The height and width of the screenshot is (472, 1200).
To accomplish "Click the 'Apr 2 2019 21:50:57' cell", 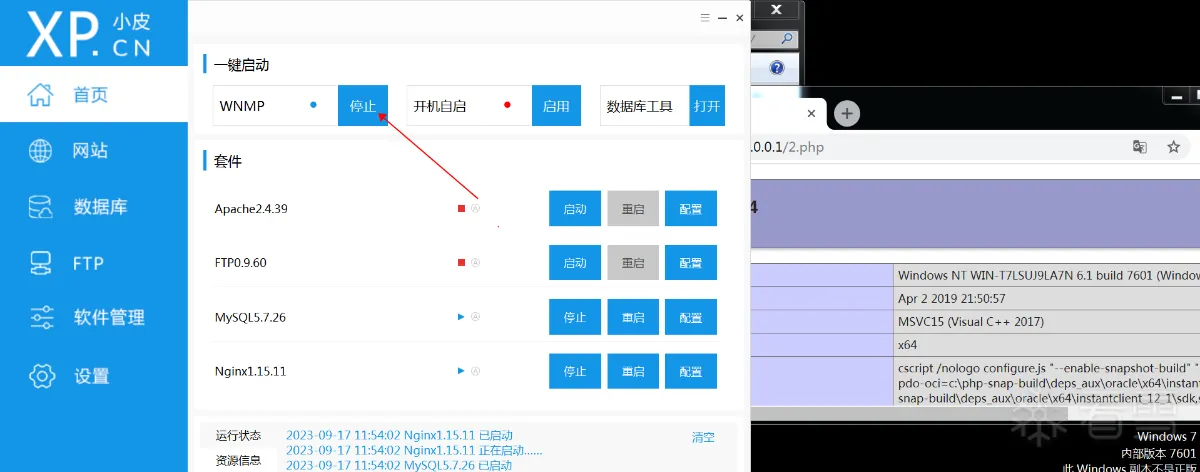I will [1046, 298].
